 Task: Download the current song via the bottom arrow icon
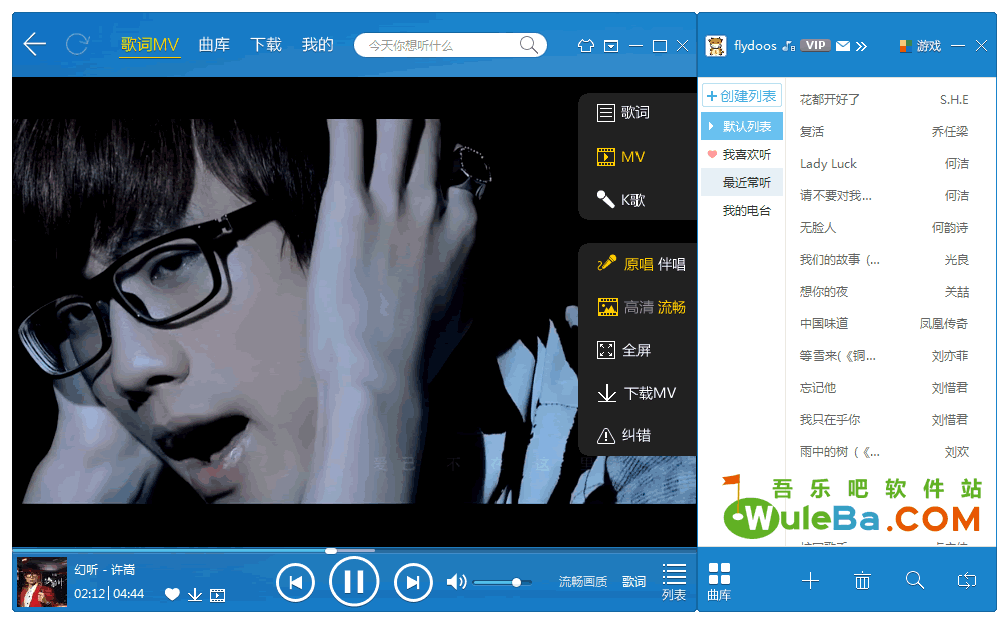pos(195,595)
